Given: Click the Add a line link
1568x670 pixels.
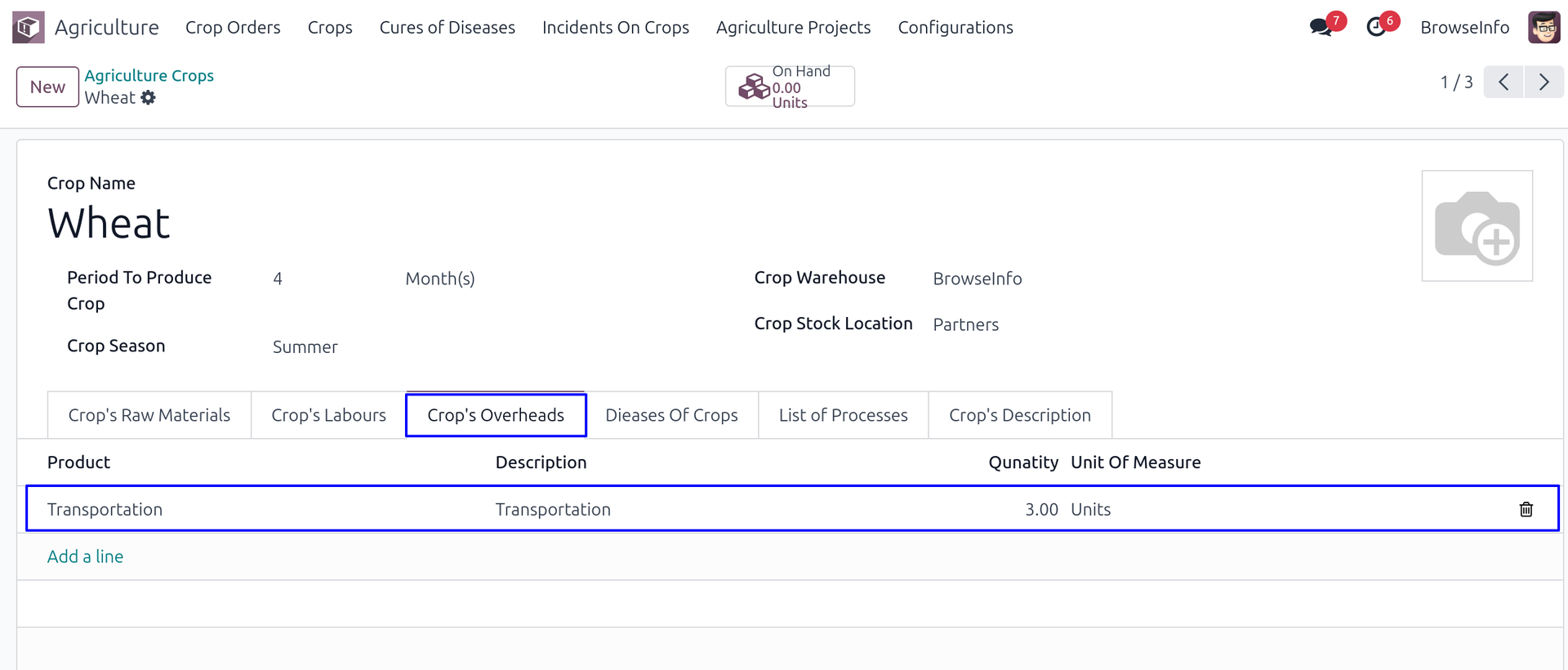Looking at the screenshot, I should click(x=85, y=556).
